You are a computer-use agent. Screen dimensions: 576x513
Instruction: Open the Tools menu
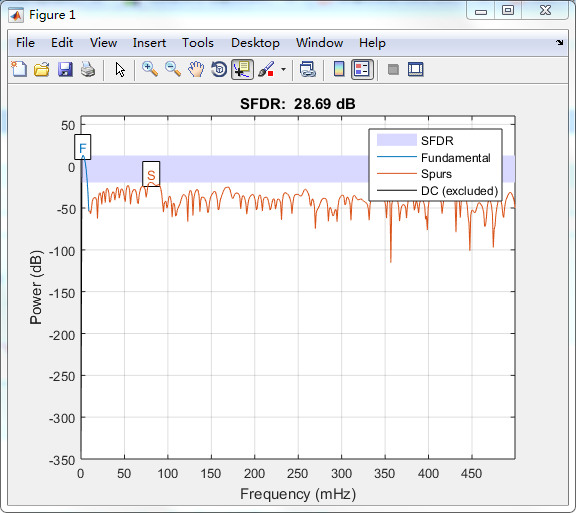point(198,43)
